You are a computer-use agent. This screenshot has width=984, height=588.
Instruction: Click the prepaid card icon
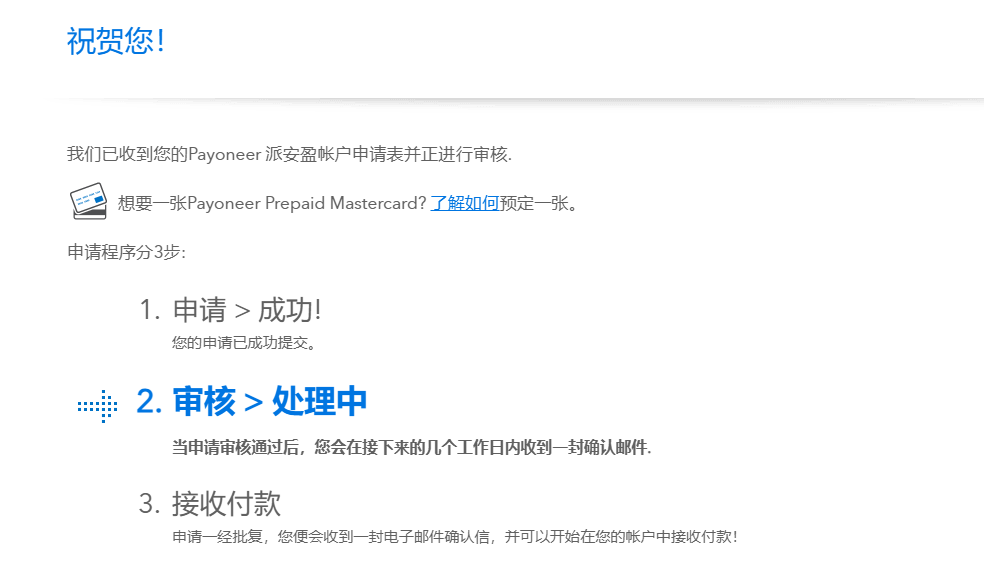pos(88,201)
